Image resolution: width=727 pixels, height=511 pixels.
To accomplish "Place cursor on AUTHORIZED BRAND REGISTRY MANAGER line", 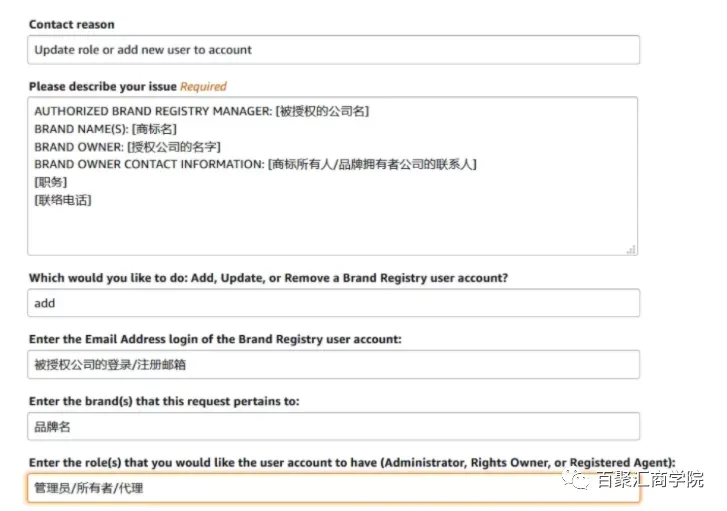I will click(x=202, y=111).
